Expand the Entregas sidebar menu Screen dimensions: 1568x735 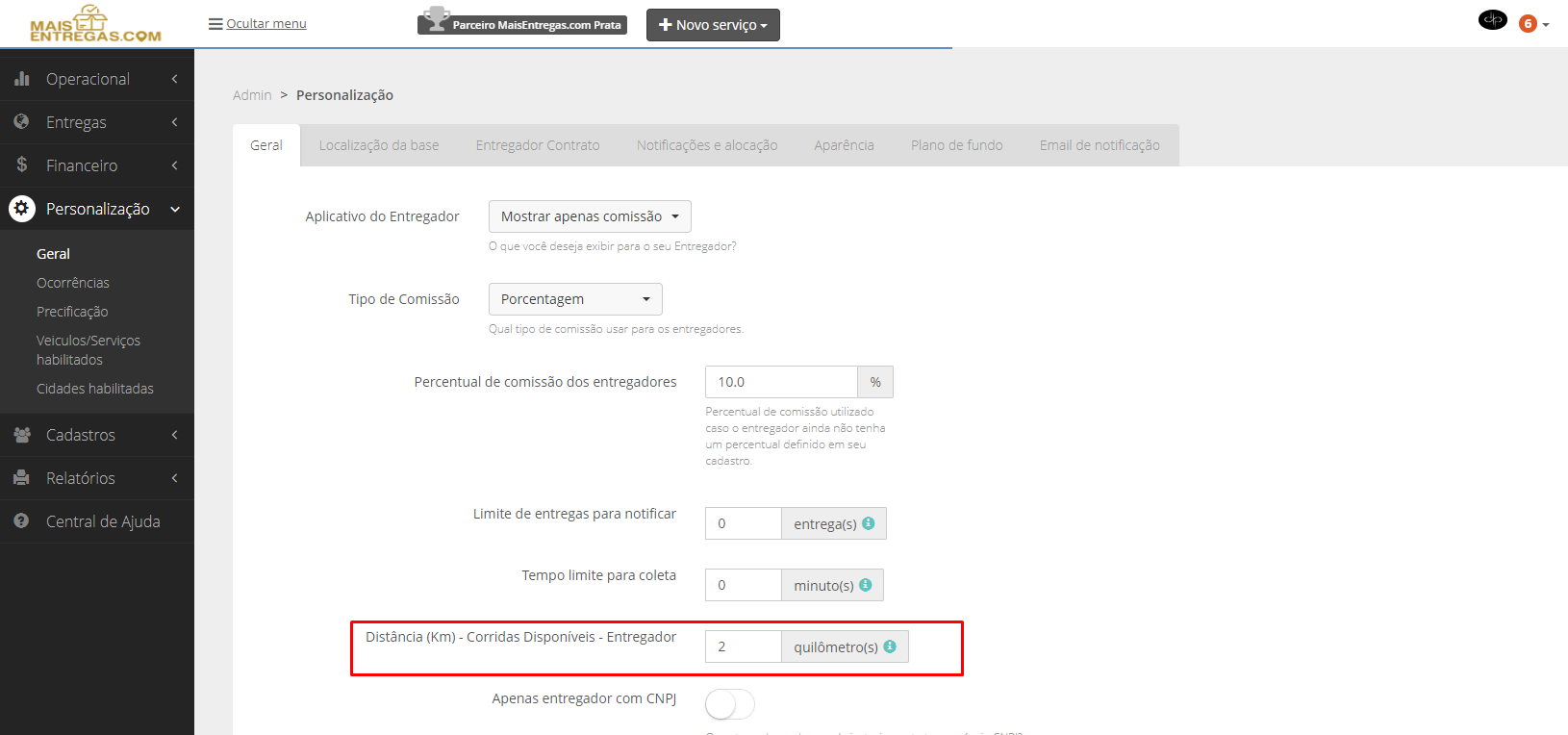point(97,122)
